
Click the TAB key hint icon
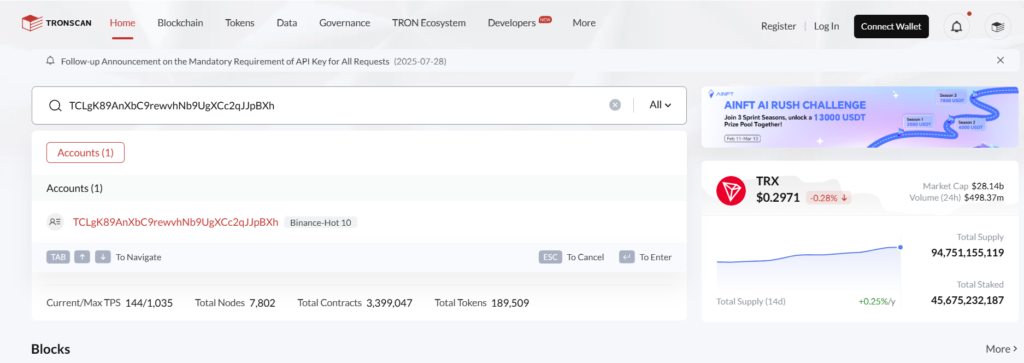(x=58, y=257)
